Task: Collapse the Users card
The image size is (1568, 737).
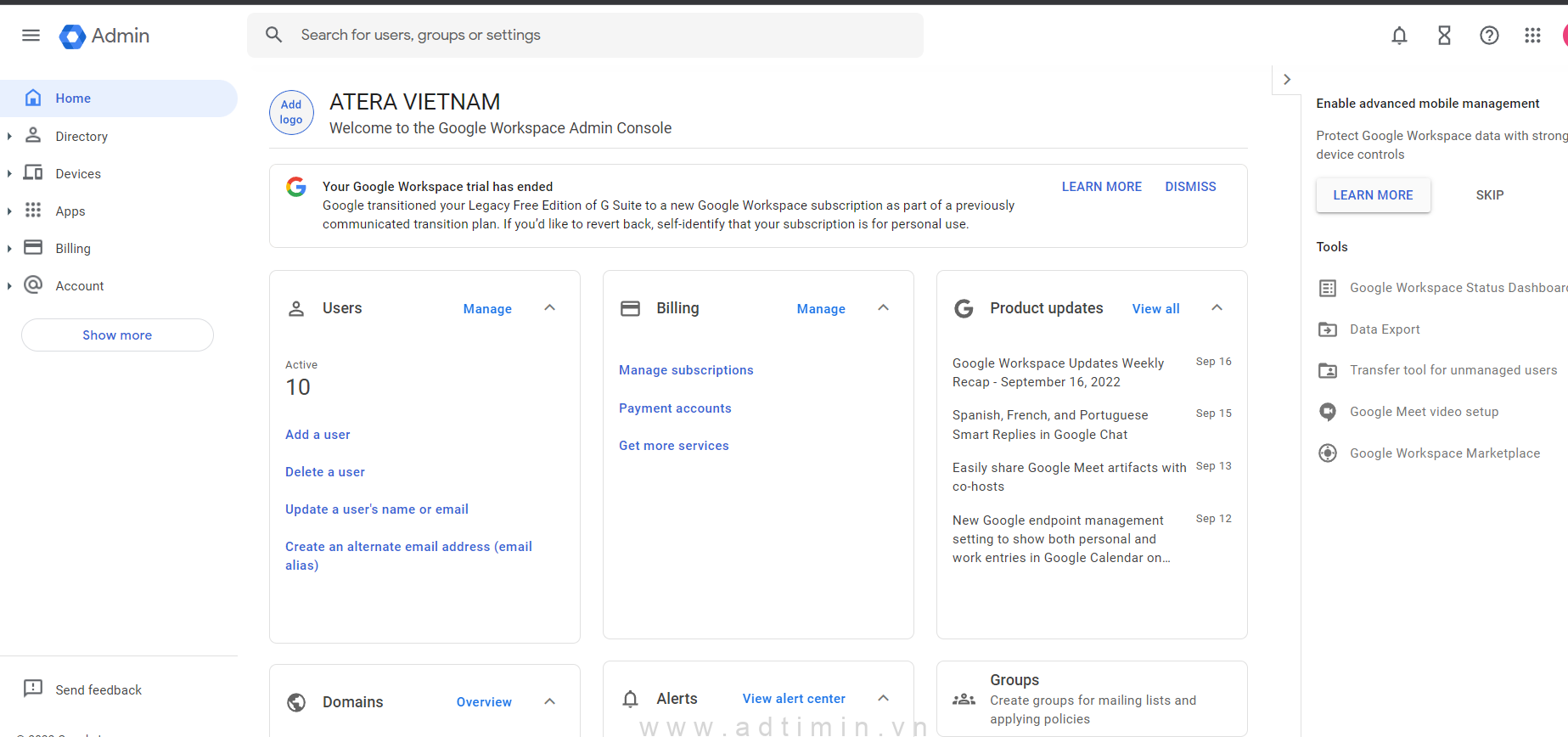Action: click(549, 307)
